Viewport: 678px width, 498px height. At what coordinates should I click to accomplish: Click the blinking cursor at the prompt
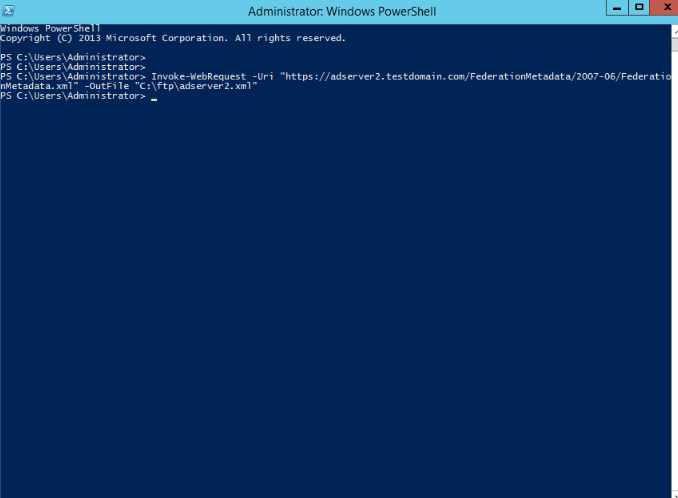154,99
